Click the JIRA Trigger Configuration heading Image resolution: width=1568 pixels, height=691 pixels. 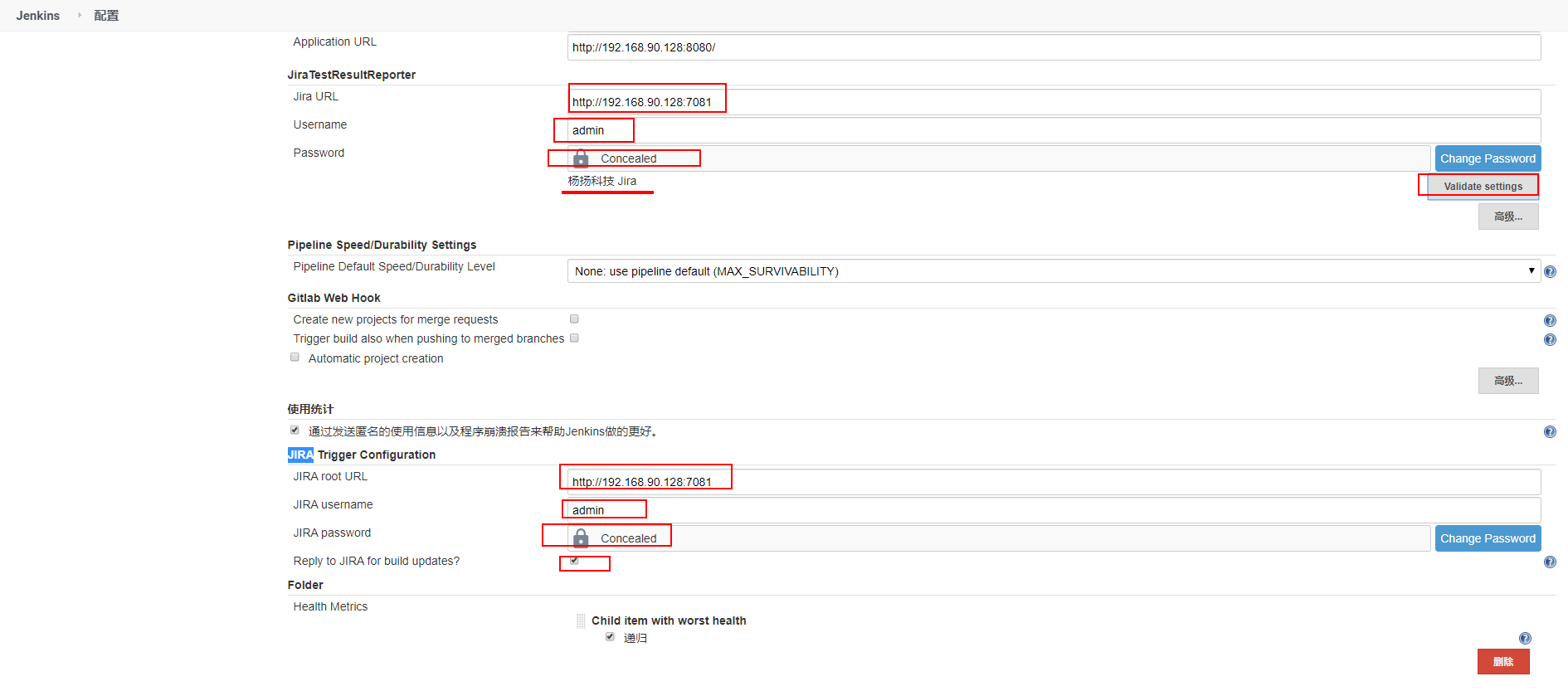coord(362,455)
